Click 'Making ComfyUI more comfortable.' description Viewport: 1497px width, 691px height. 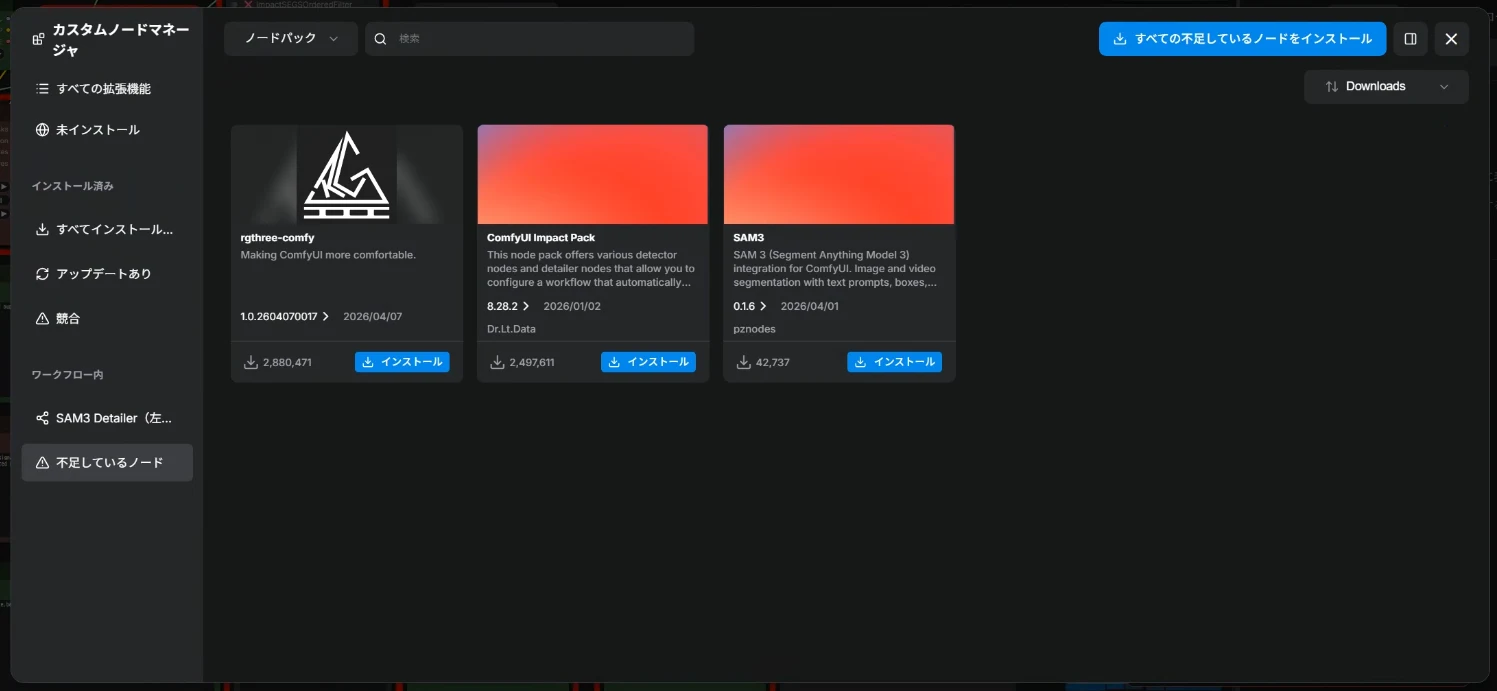coord(328,255)
